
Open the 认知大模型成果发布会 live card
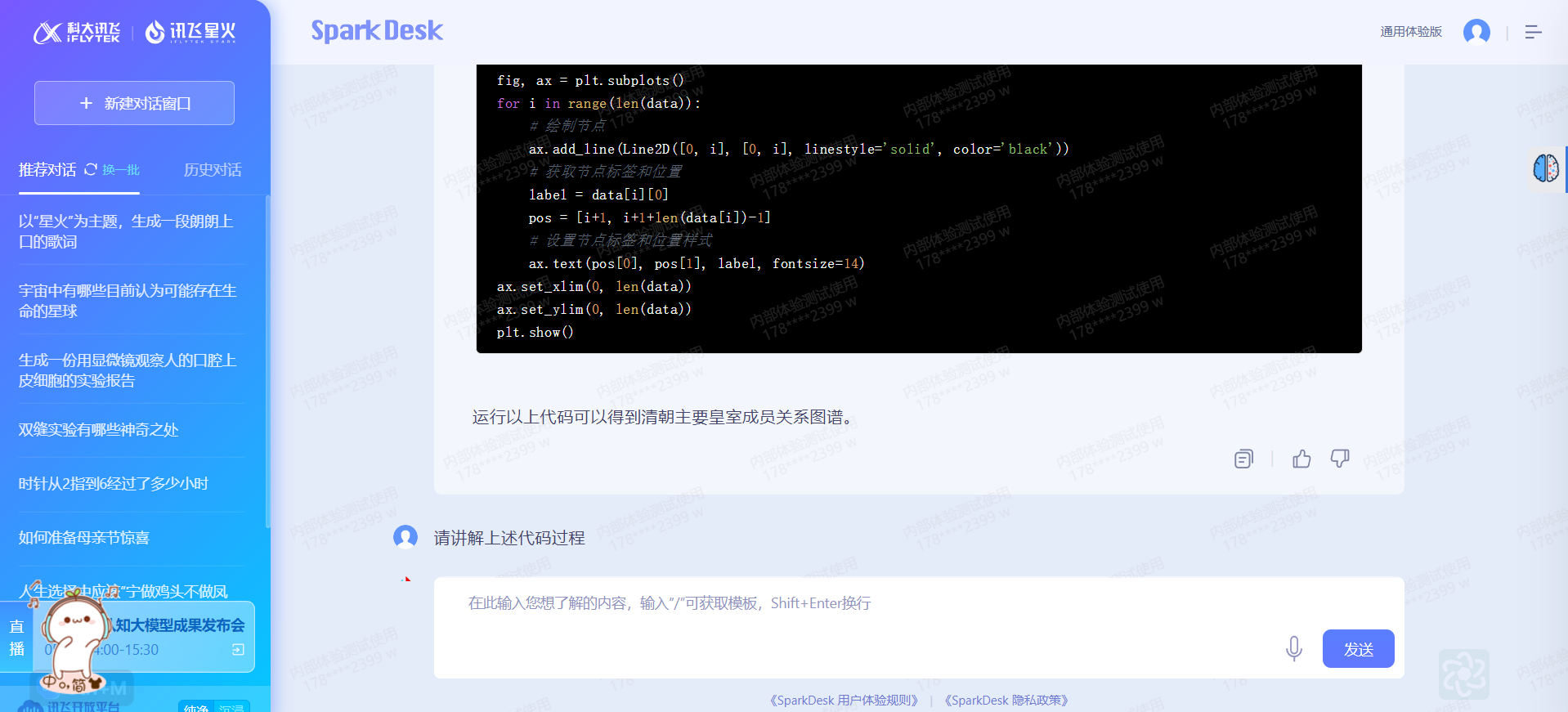click(x=144, y=637)
